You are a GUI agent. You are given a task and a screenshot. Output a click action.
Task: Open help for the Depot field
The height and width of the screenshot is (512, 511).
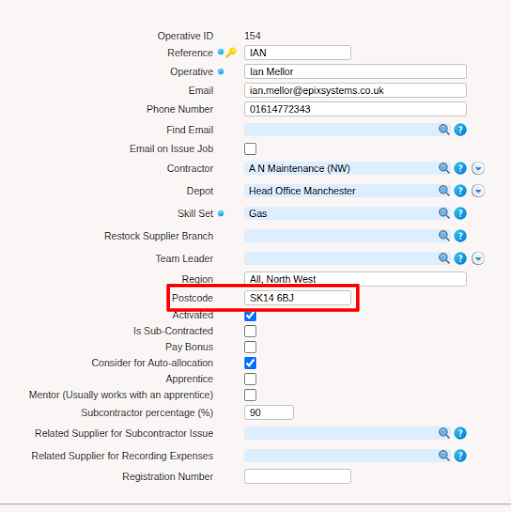(x=460, y=191)
